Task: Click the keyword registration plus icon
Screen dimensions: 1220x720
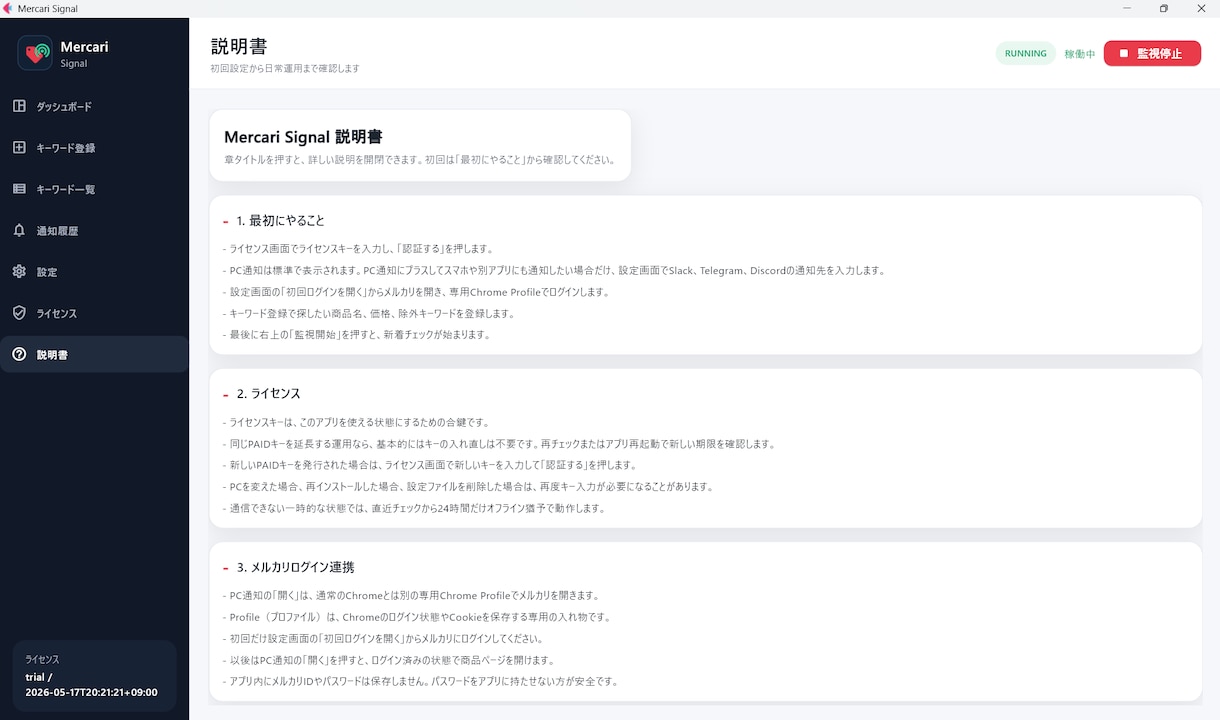Action: tap(19, 148)
